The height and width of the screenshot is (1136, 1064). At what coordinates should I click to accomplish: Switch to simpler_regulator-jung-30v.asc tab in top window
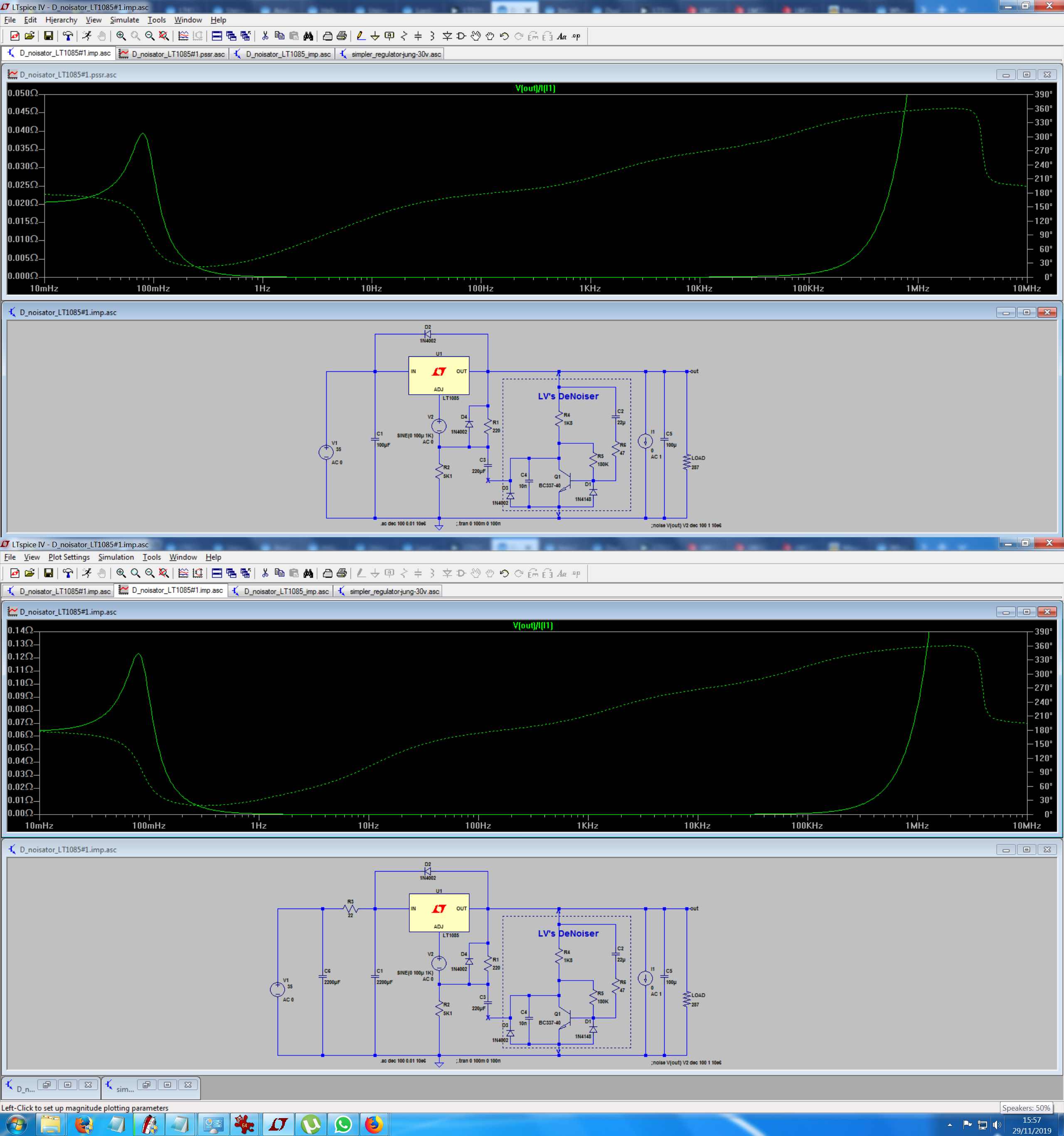pos(390,54)
